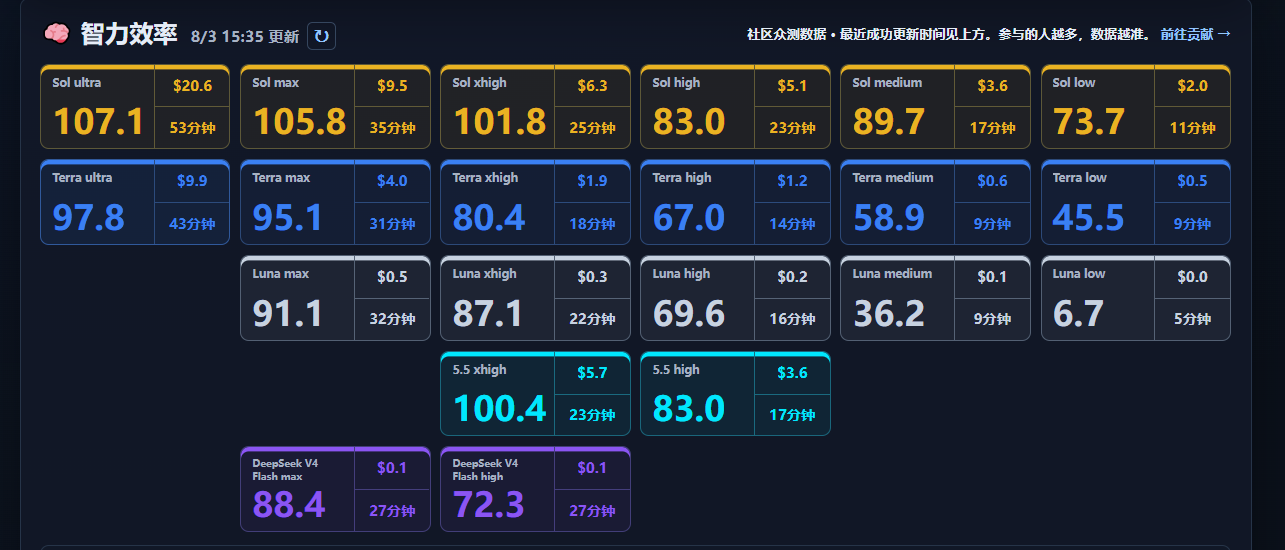
Task: Click DeepSeek V4 Flash high card
Action: point(535,489)
